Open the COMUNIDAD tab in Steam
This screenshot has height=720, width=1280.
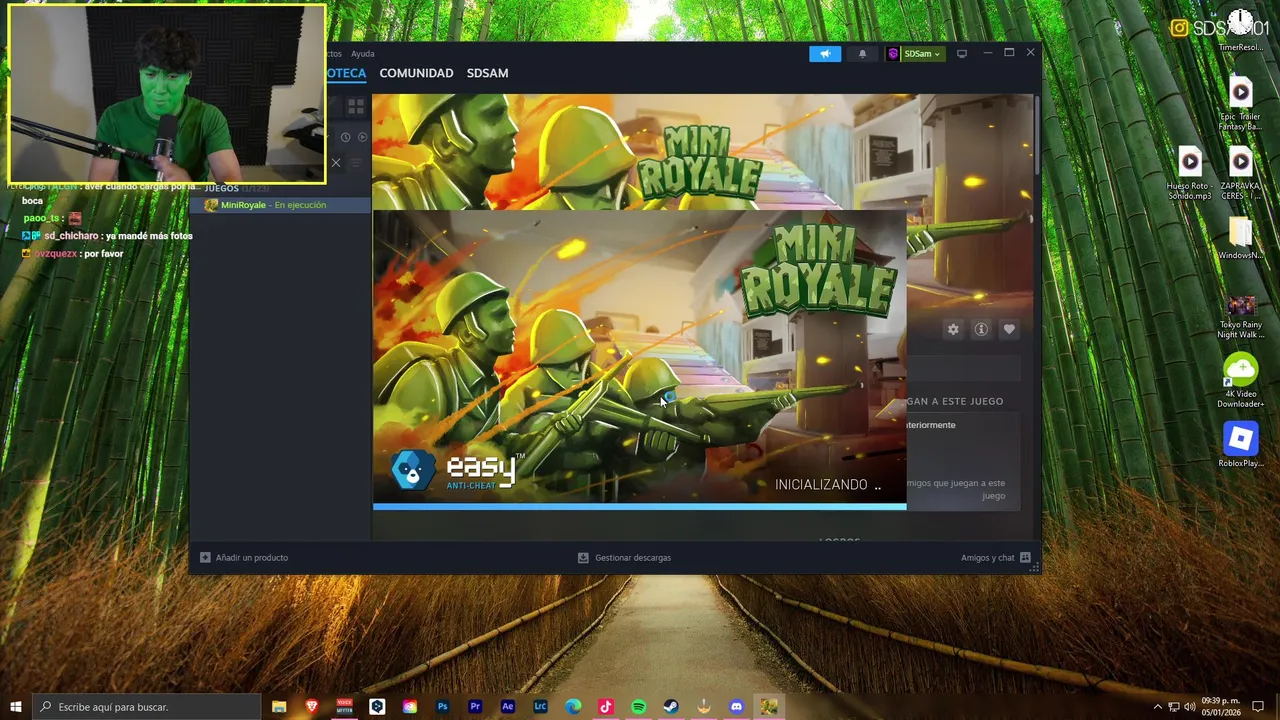[416, 73]
